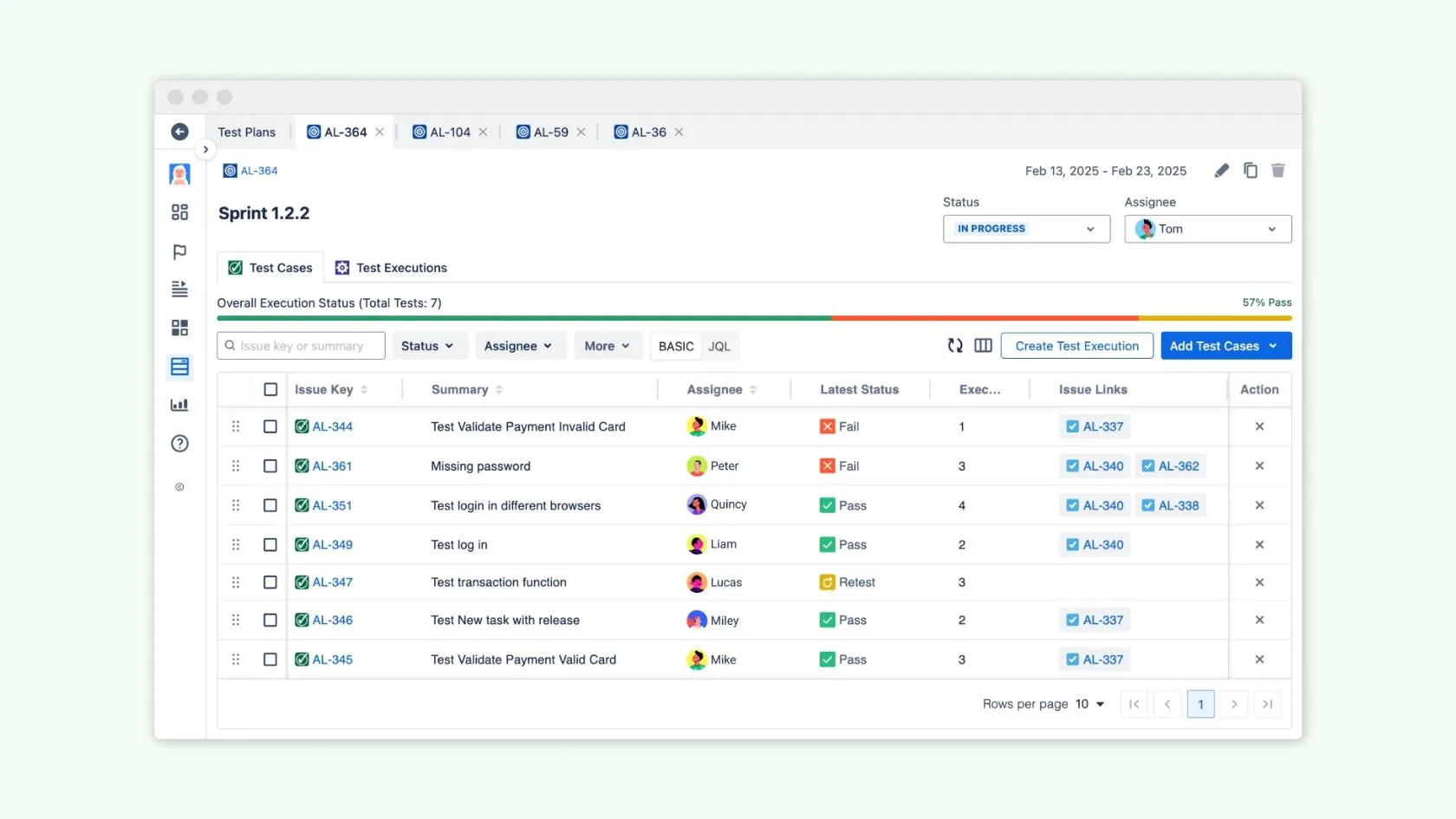The image size is (1456, 819).
Task: Switch to the AL-104 tab
Action: point(449,133)
